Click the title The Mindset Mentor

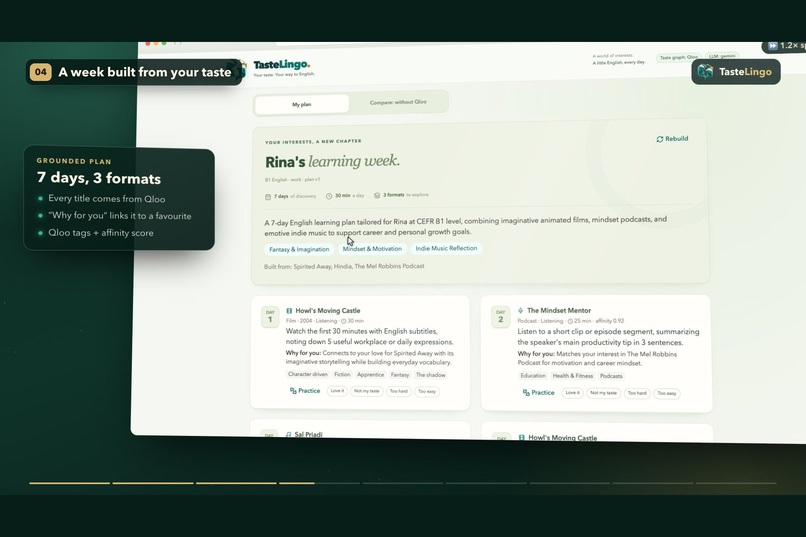[559, 310]
